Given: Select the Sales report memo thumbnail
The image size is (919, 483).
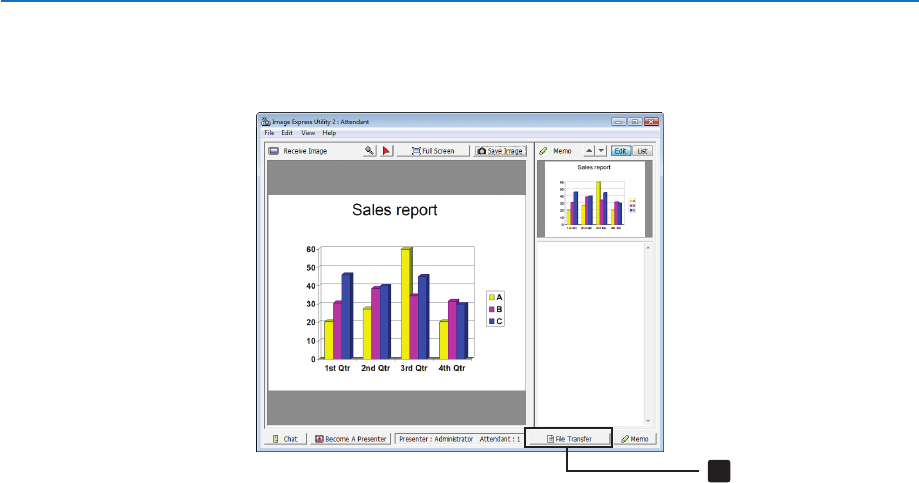Looking at the screenshot, I should pos(594,199).
